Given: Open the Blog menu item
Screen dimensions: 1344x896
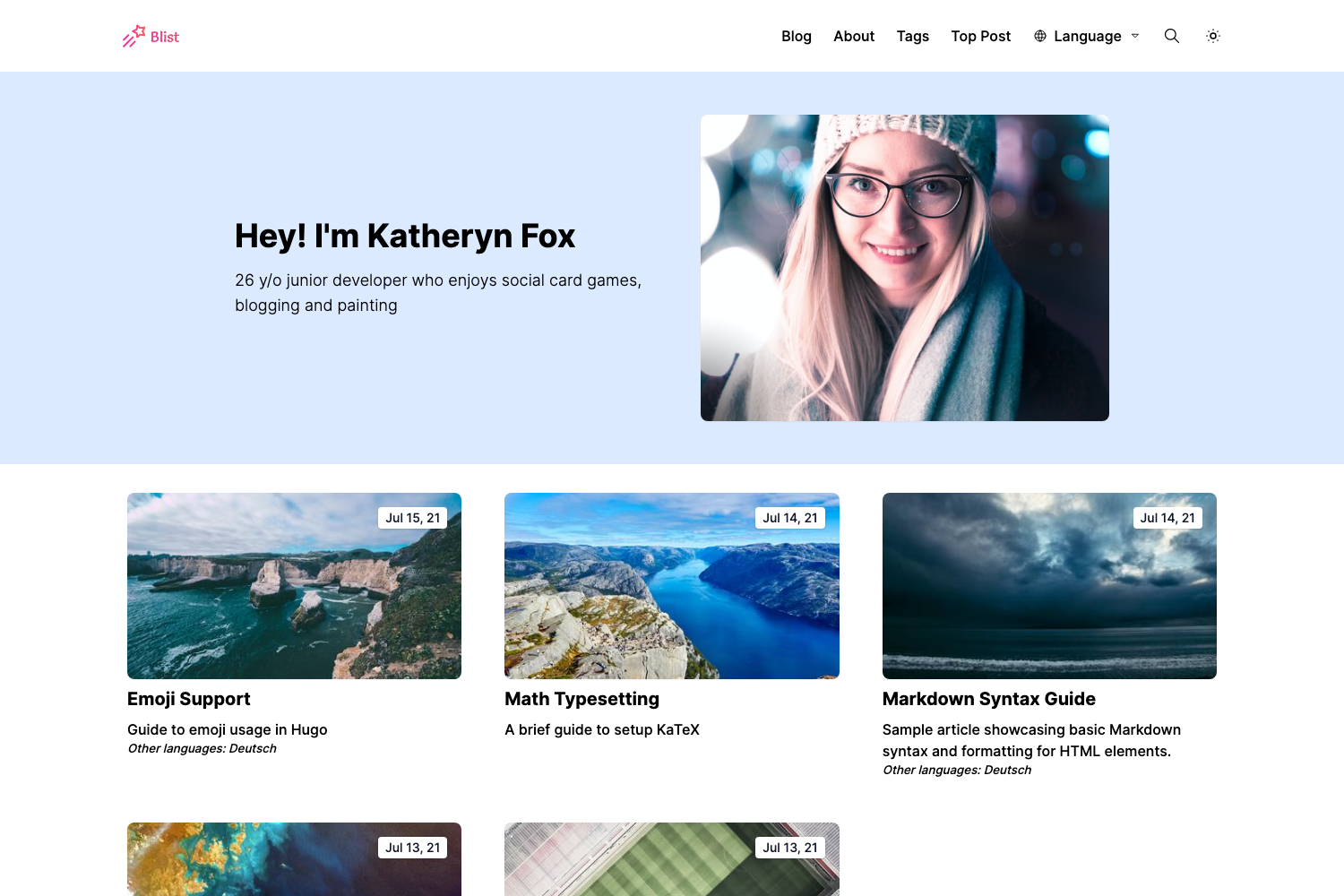Looking at the screenshot, I should [796, 36].
